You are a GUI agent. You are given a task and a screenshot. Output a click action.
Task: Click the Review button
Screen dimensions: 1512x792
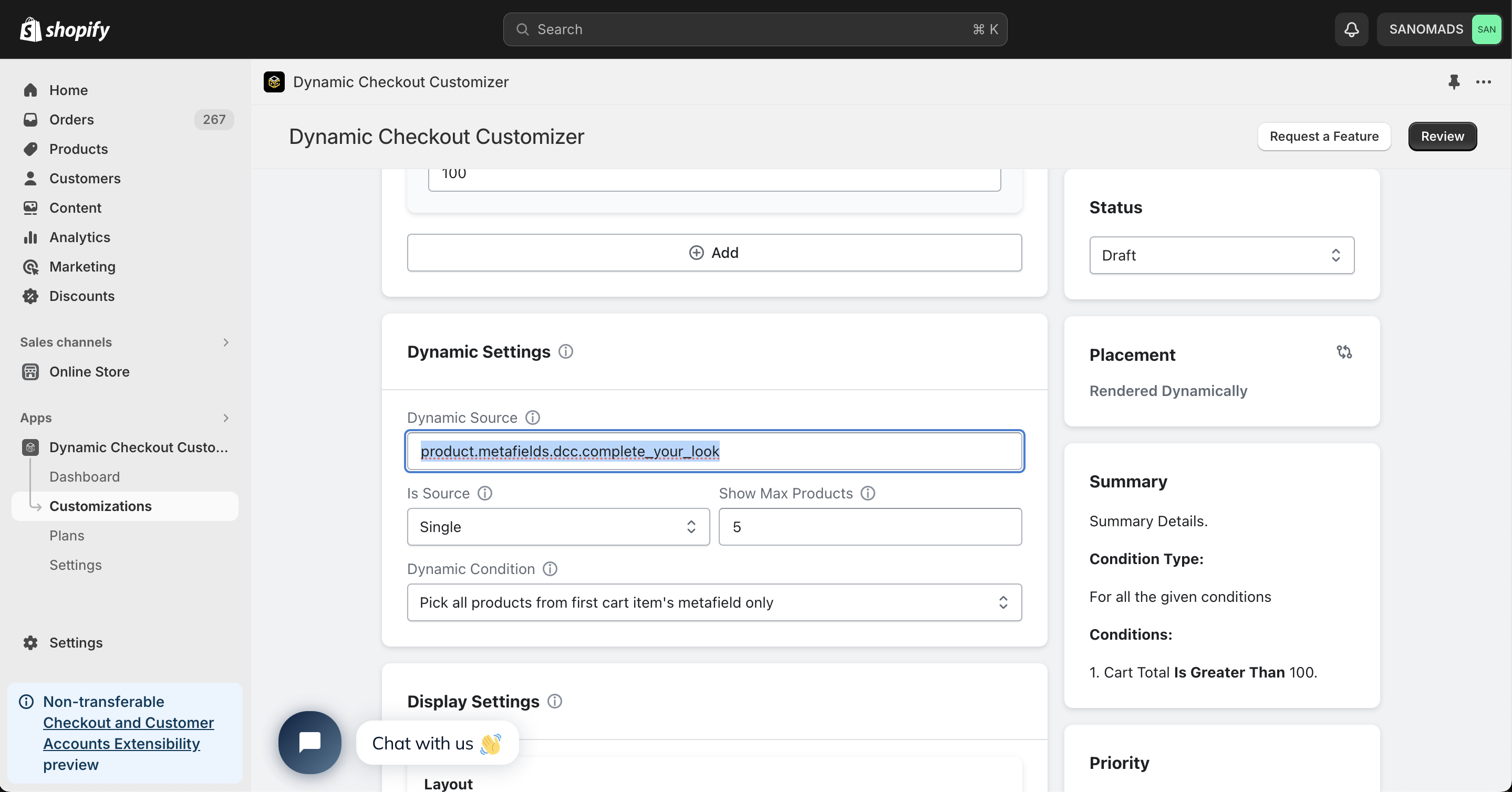(1442, 136)
